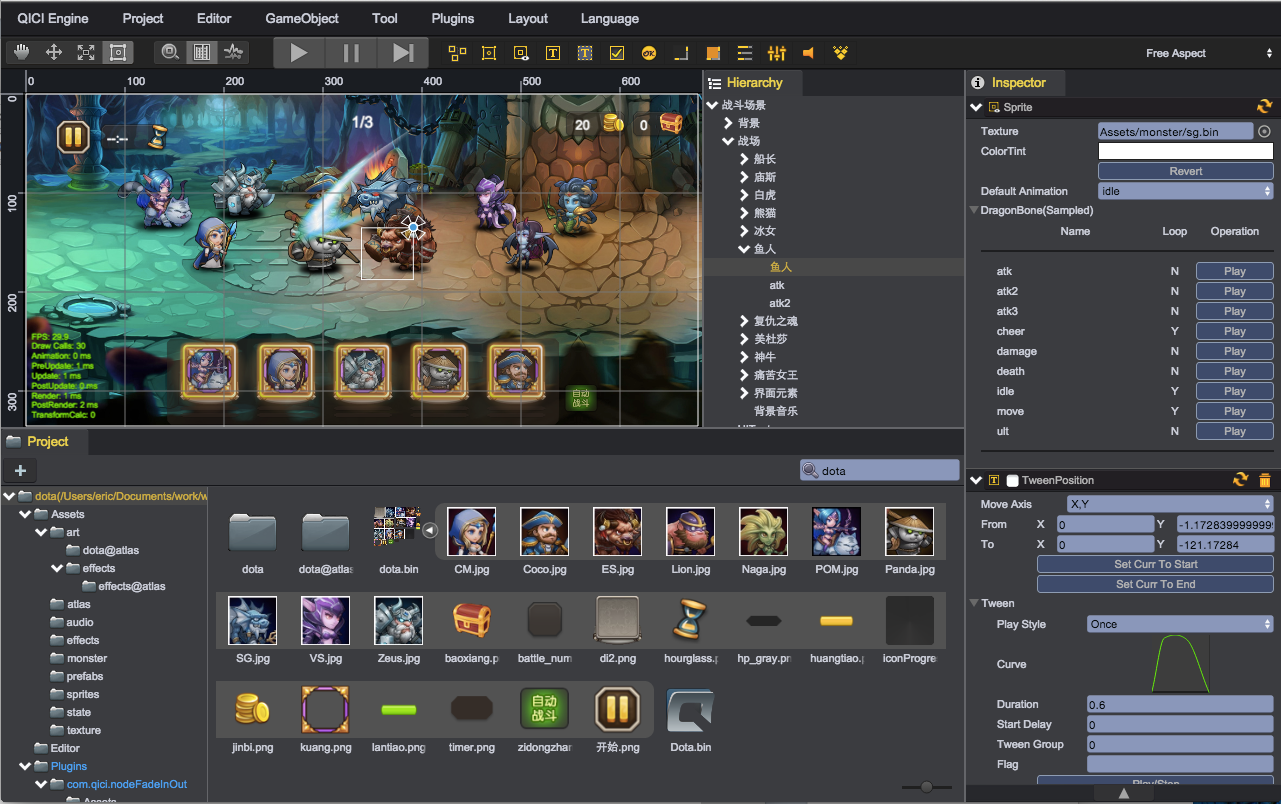Image resolution: width=1281 pixels, height=804 pixels.
Task: Create an image node from the toolbar
Action: tap(489, 53)
